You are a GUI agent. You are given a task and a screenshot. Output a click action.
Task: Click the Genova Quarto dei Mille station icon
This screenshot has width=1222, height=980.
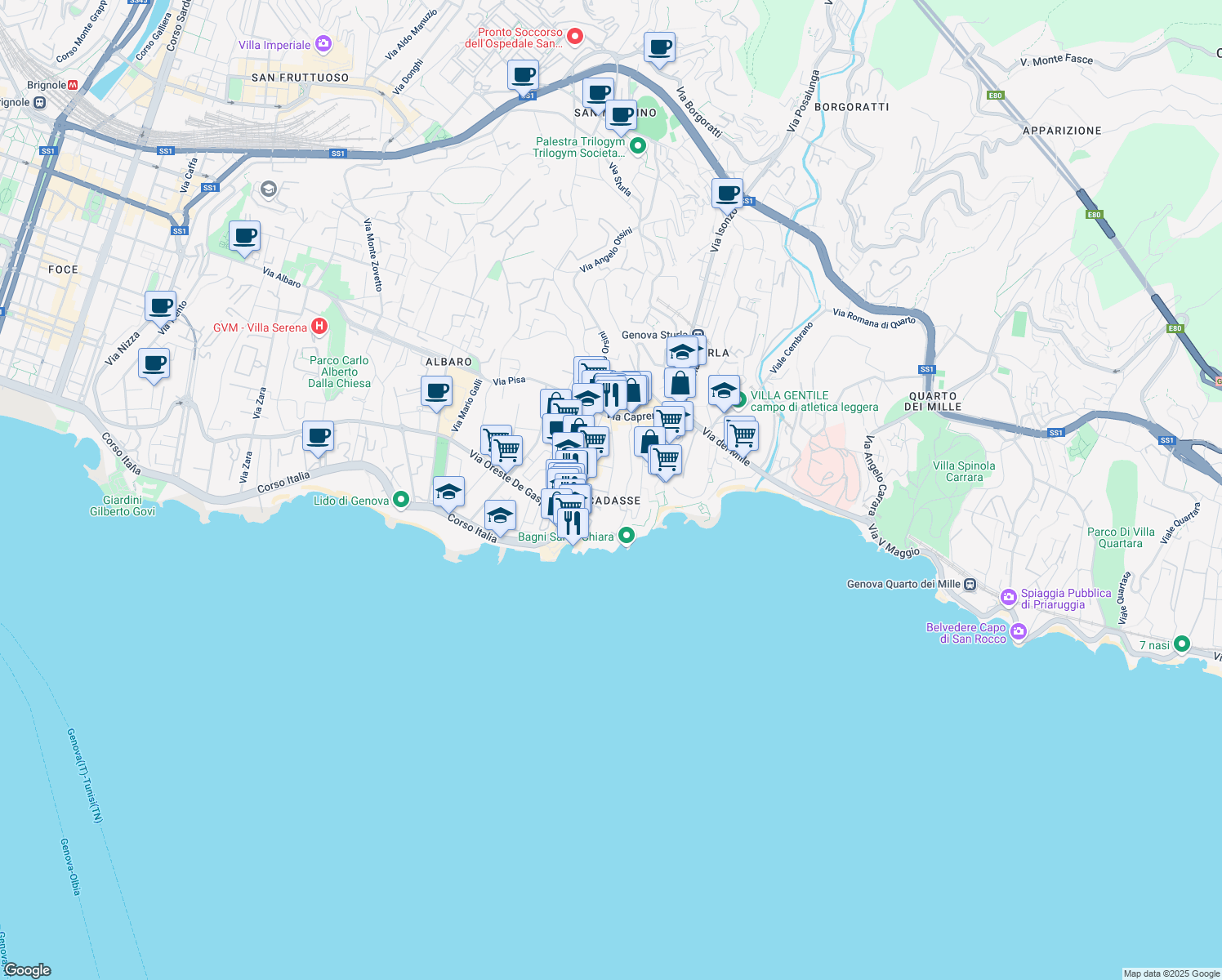(970, 584)
